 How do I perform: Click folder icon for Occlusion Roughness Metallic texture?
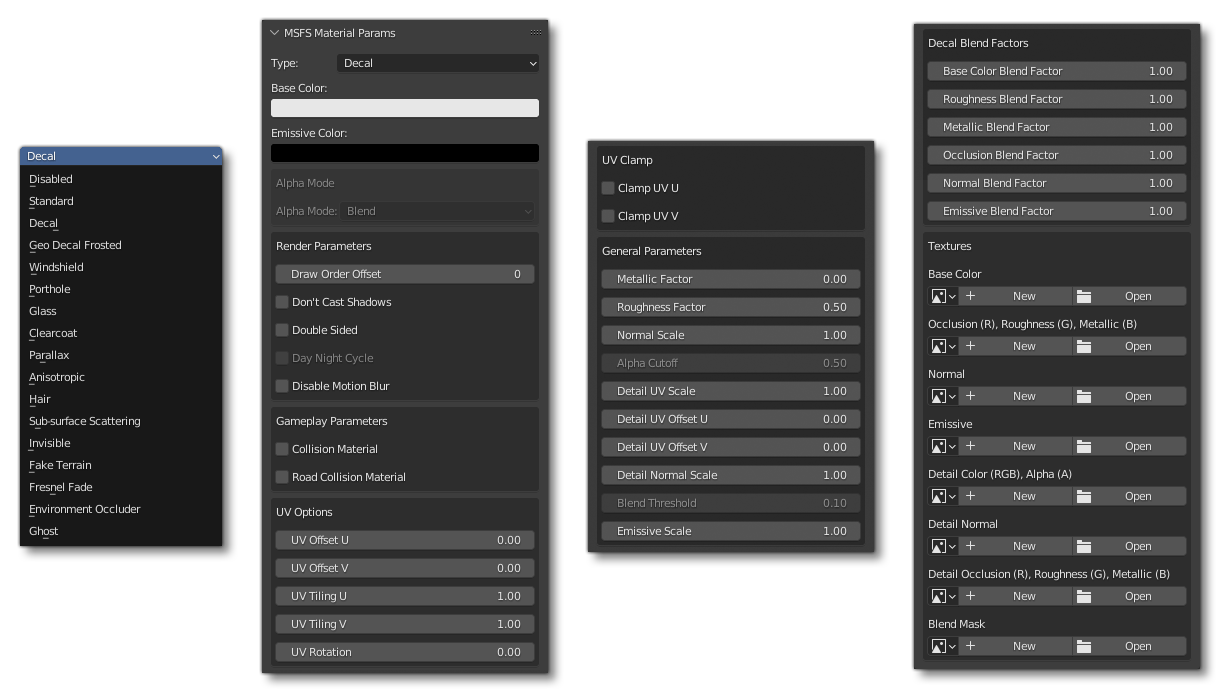click(x=1084, y=346)
